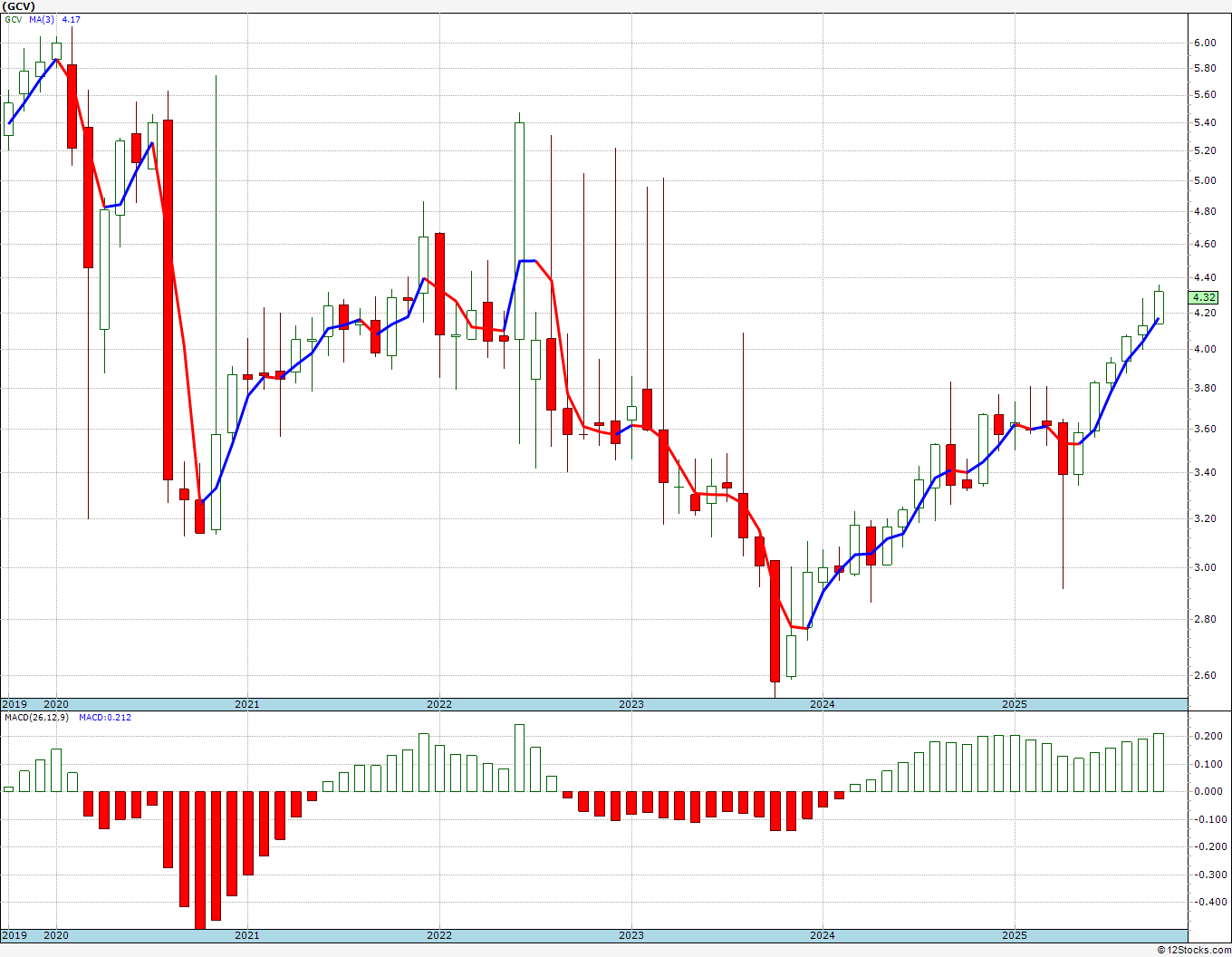
Task: Click 2024 on the price chart time axis
Action: pyautogui.click(x=823, y=704)
